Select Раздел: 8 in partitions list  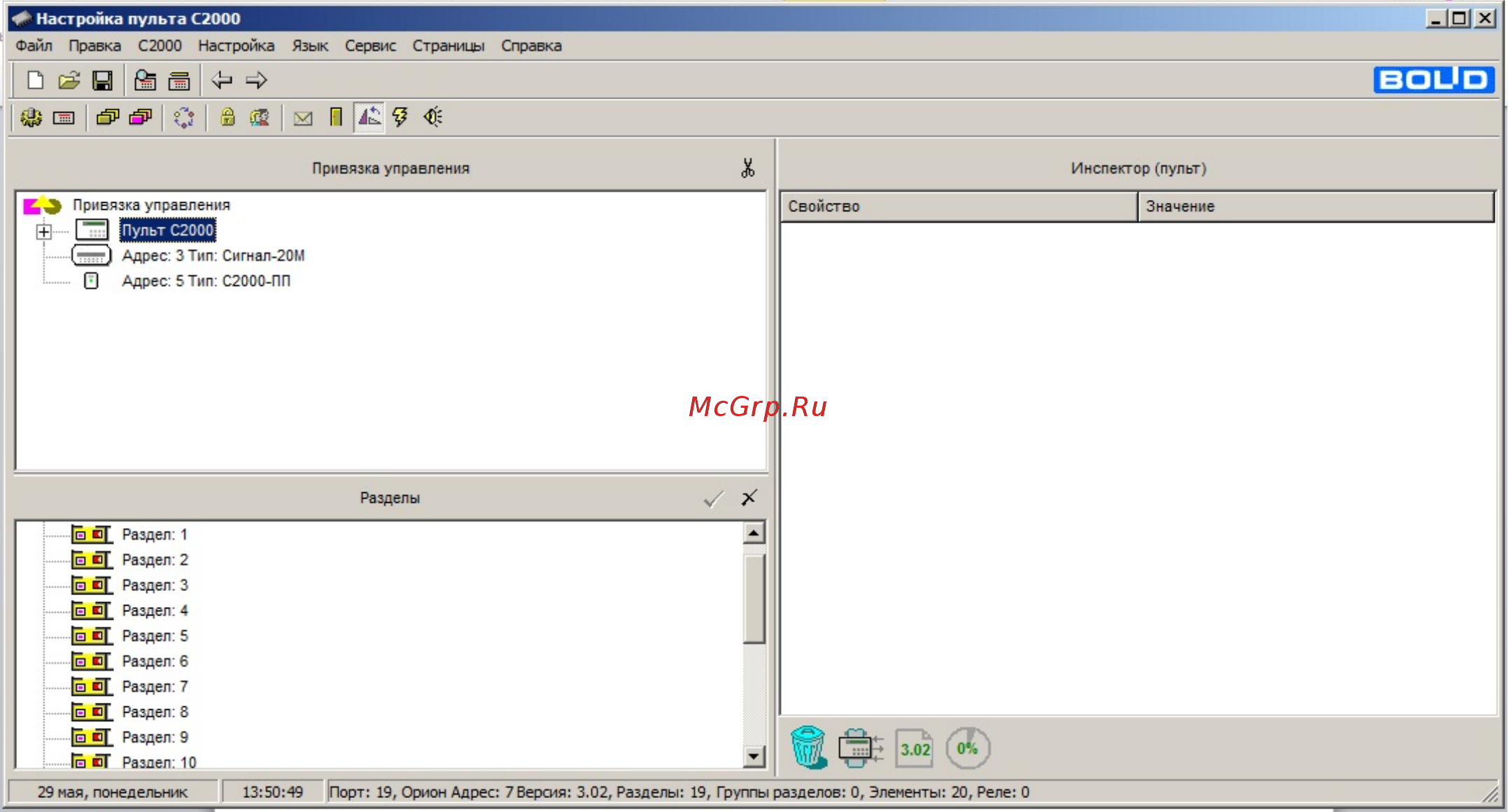point(155,712)
